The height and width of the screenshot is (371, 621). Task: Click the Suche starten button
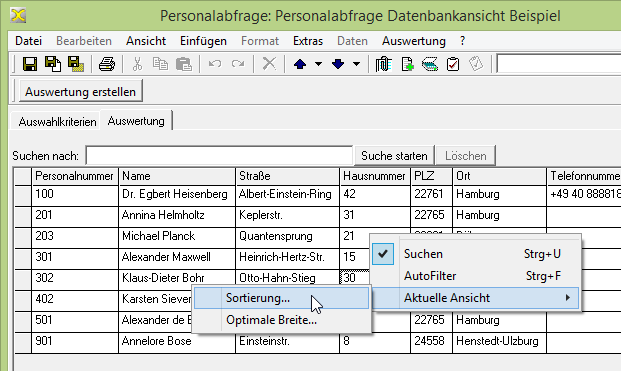(394, 156)
